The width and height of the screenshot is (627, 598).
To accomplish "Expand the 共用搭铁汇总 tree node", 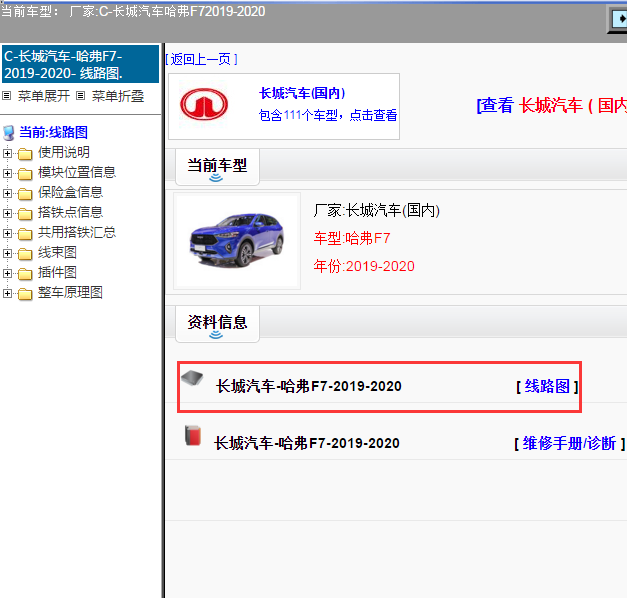I will [x=7, y=233].
